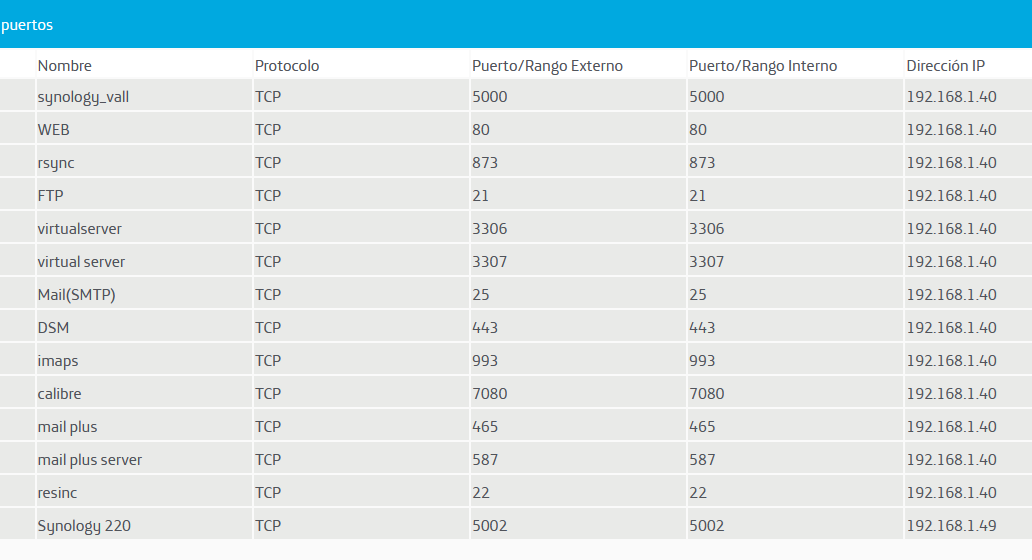This screenshot has width=1032, height=560.
Task: Click the mail plus server name
Action: [x=90, y=460]
